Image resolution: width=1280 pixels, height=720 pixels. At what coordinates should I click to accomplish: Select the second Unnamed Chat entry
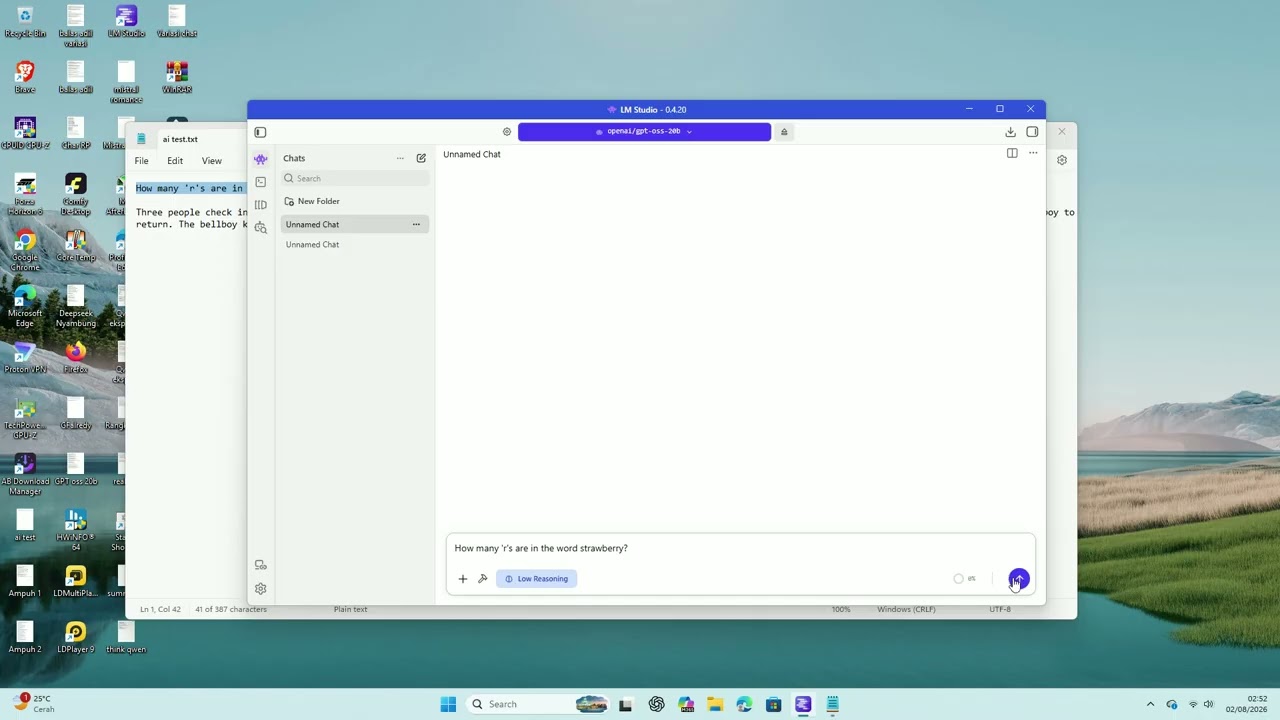point(354,244)
